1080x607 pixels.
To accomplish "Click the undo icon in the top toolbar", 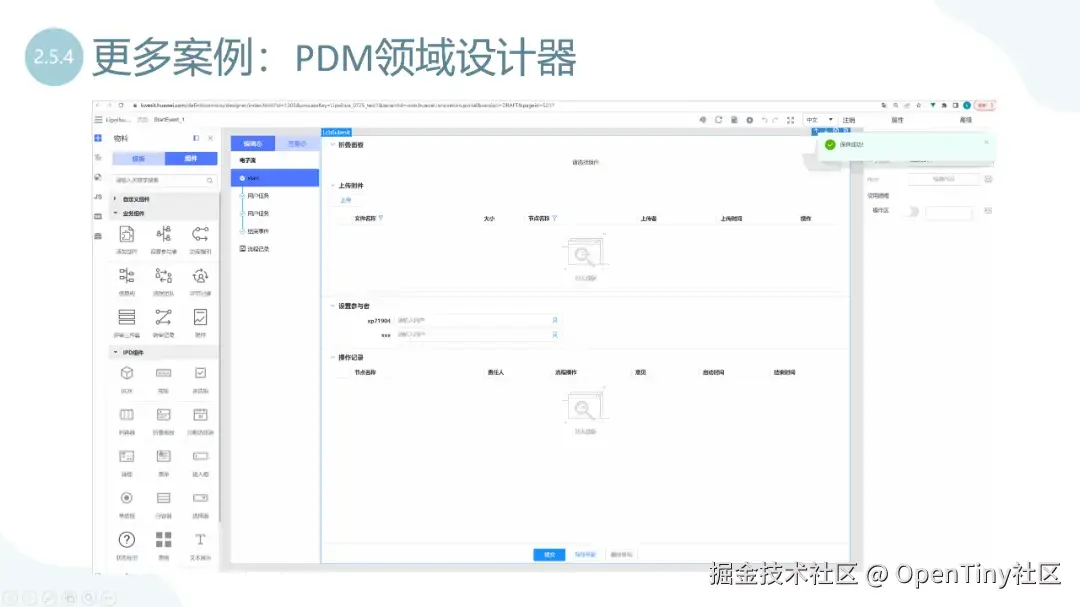I will [x=765, y=120].
